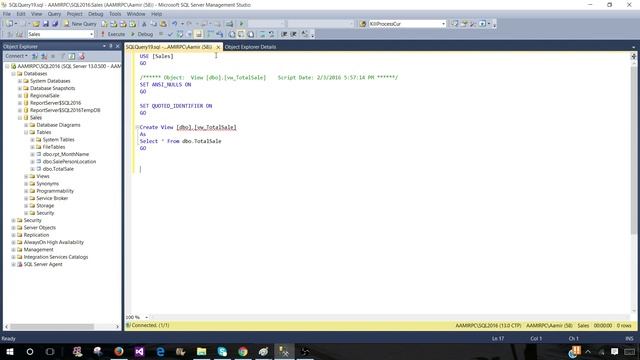Select dbo.rpt_MonthName table

[x=66, y=154]
